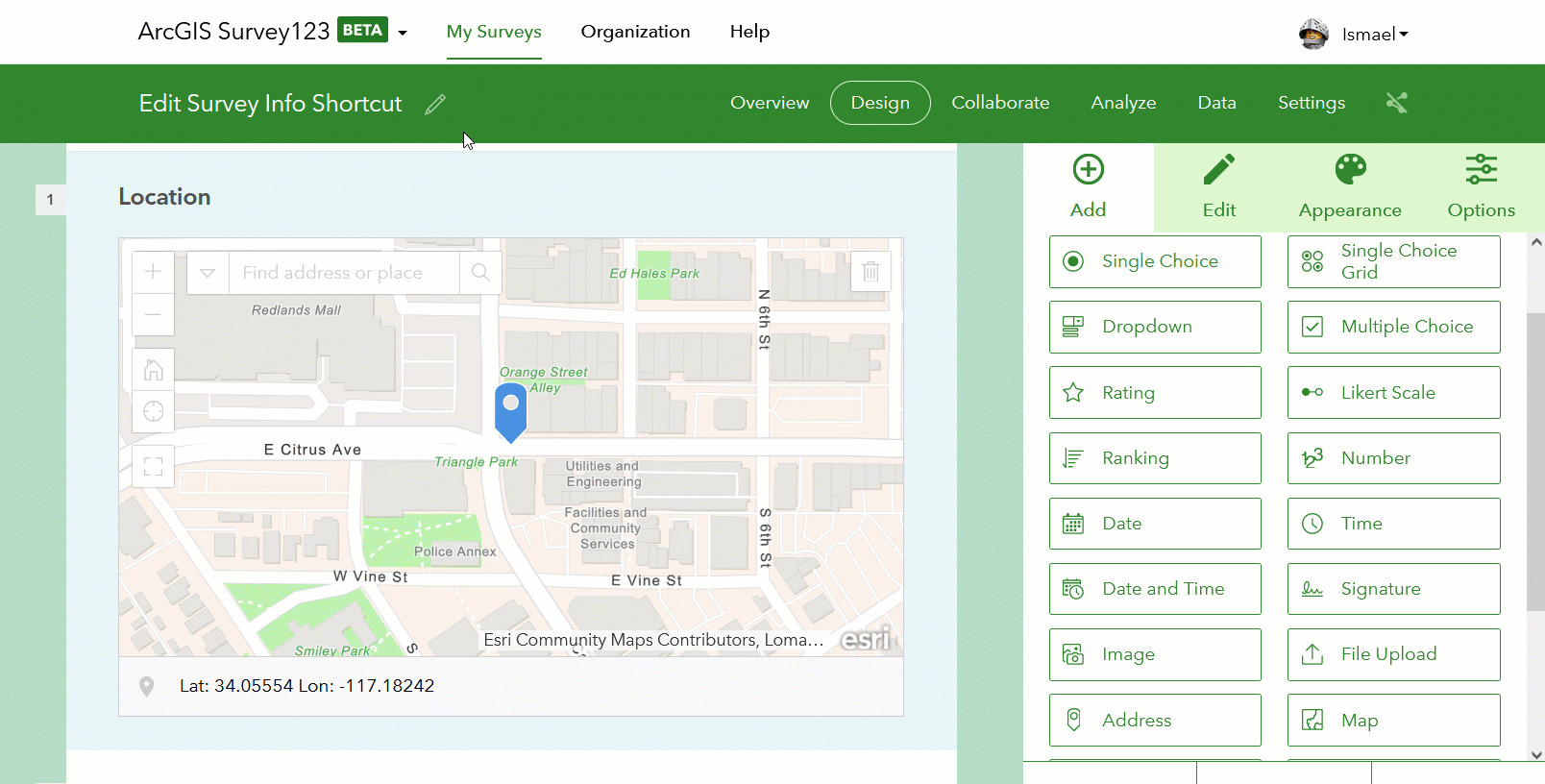
Task: Click the find my location crosshair icon
Action: point(153,411)
